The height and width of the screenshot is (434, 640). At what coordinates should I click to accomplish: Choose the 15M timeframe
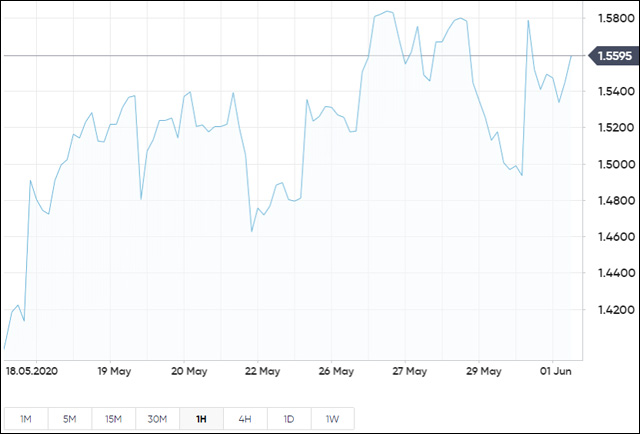[113, 418]
